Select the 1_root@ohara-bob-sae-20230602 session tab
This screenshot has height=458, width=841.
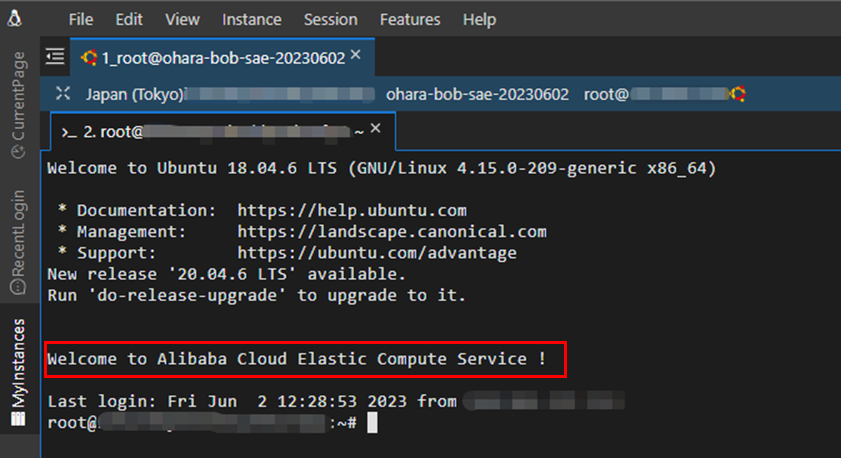pos(222,57)
